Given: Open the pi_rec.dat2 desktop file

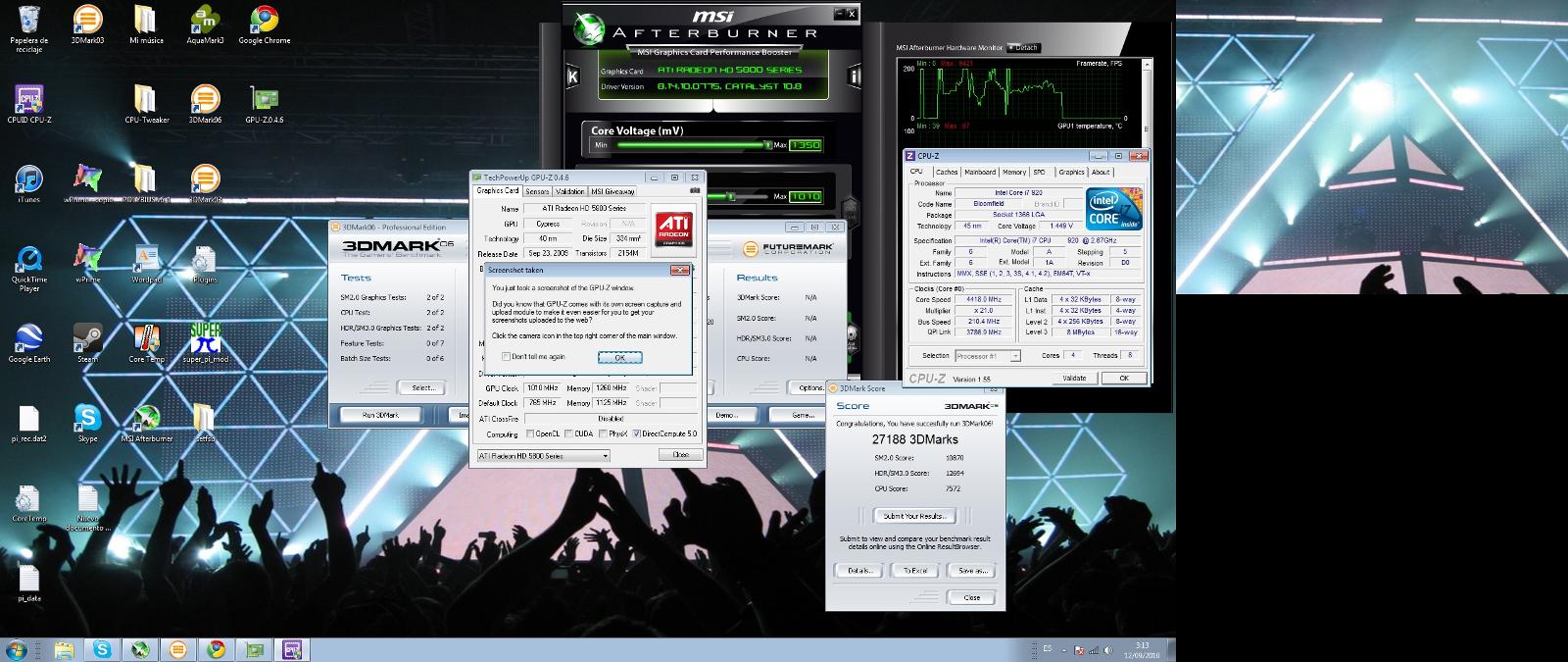Looking at the screenshot, I should click(x=29, y=423).
